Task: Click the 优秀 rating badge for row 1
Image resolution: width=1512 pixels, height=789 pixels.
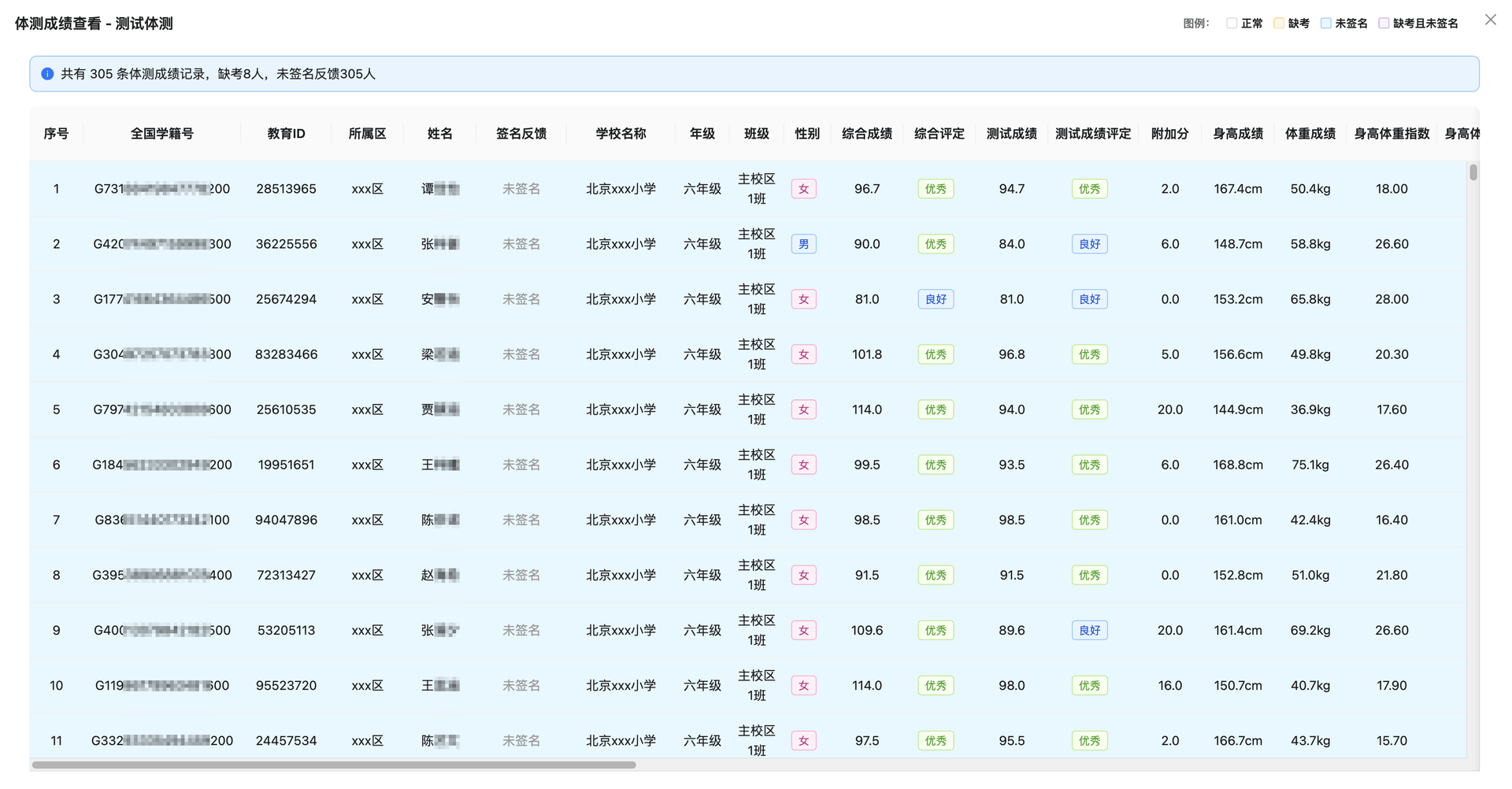Action: (935, 188)
